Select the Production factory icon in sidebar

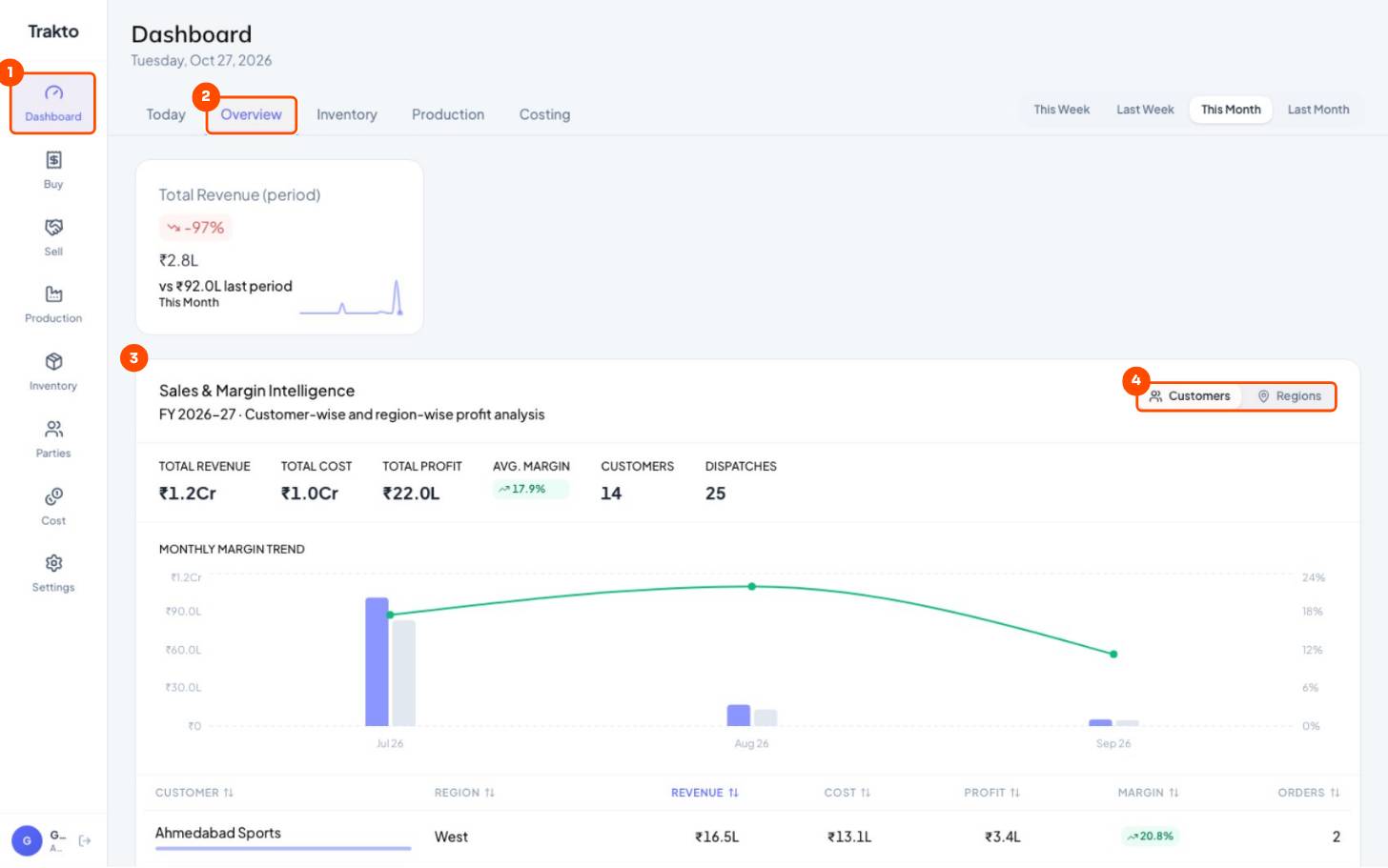pyautogui.click(x=53, y=294)
